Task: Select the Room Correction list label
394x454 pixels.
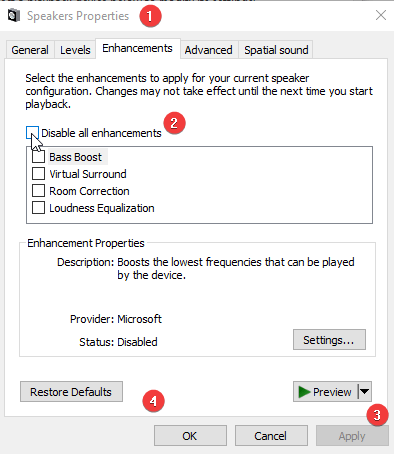Action: 89,191
